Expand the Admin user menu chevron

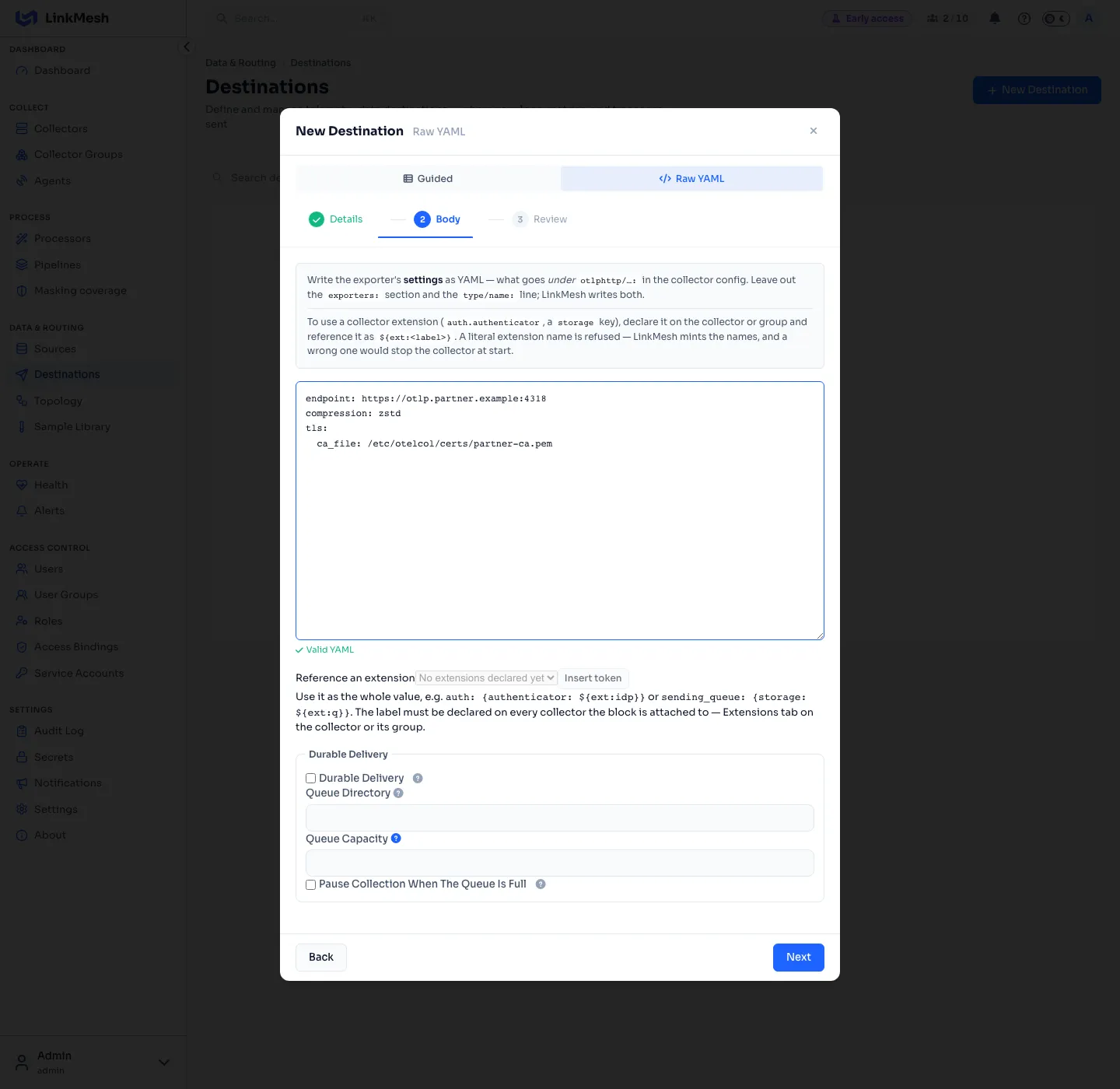pyautogui.click(x=164, y=1063)
